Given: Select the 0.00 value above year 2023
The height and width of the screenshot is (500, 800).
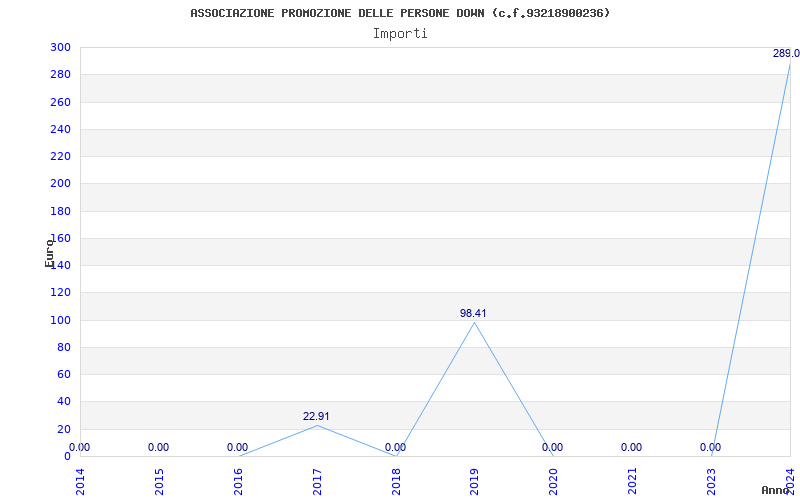Looking at the screenshot, I should pyautogui.click(x=711, y=447).
